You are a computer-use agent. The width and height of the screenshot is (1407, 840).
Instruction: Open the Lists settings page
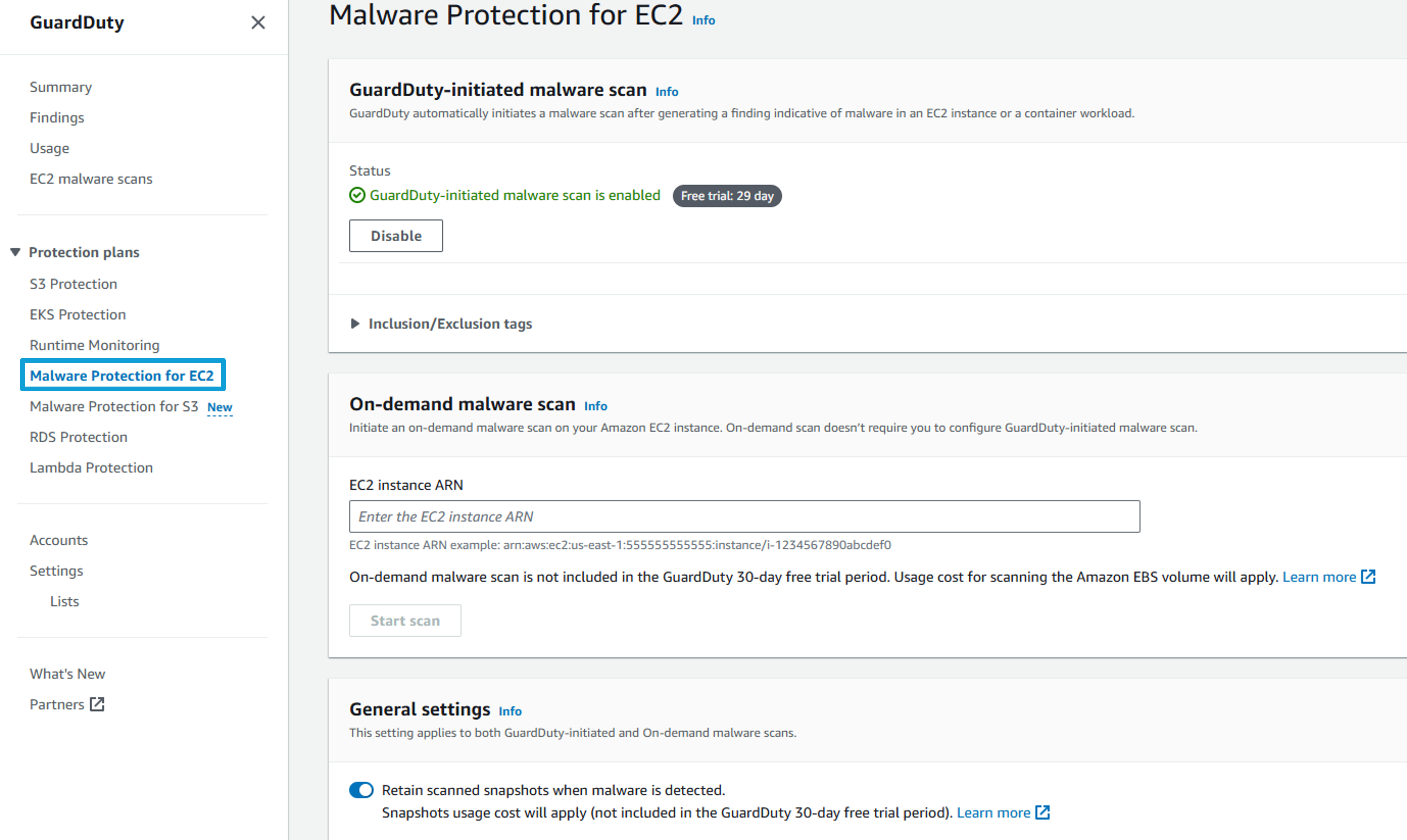pyautogui.click(x=65, y=601)
